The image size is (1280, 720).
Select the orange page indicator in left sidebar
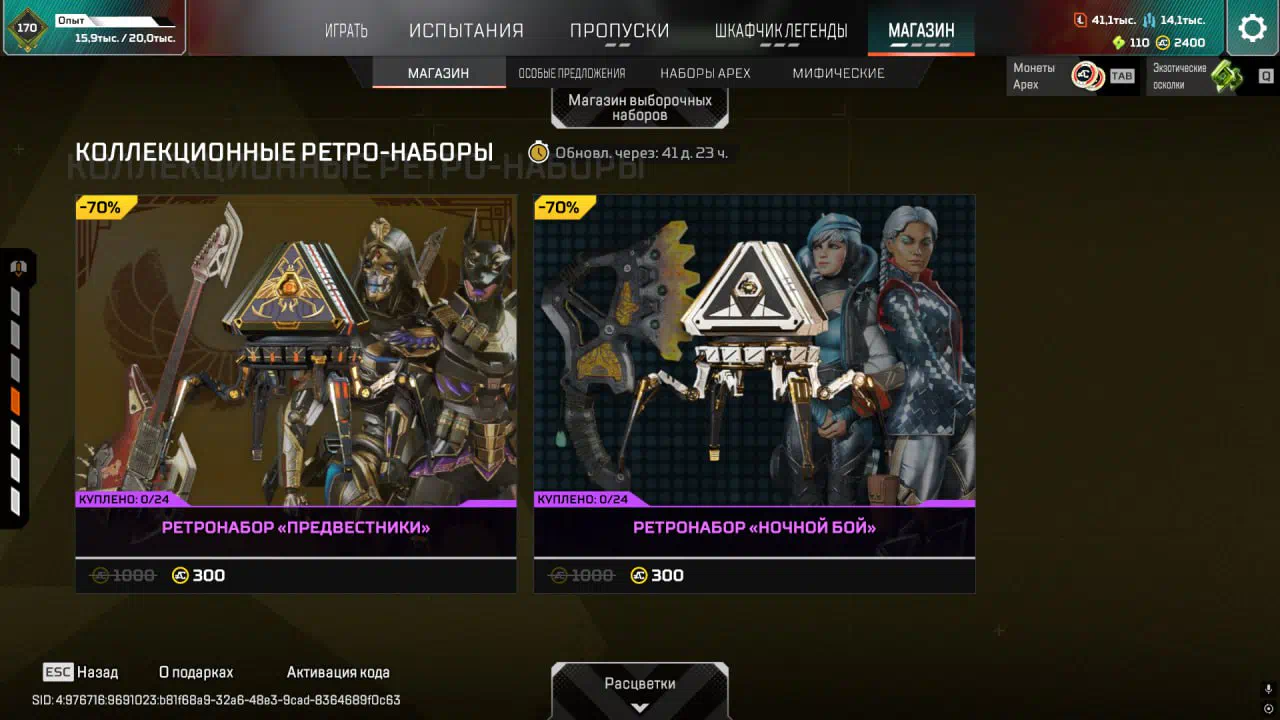coord(15,402)
